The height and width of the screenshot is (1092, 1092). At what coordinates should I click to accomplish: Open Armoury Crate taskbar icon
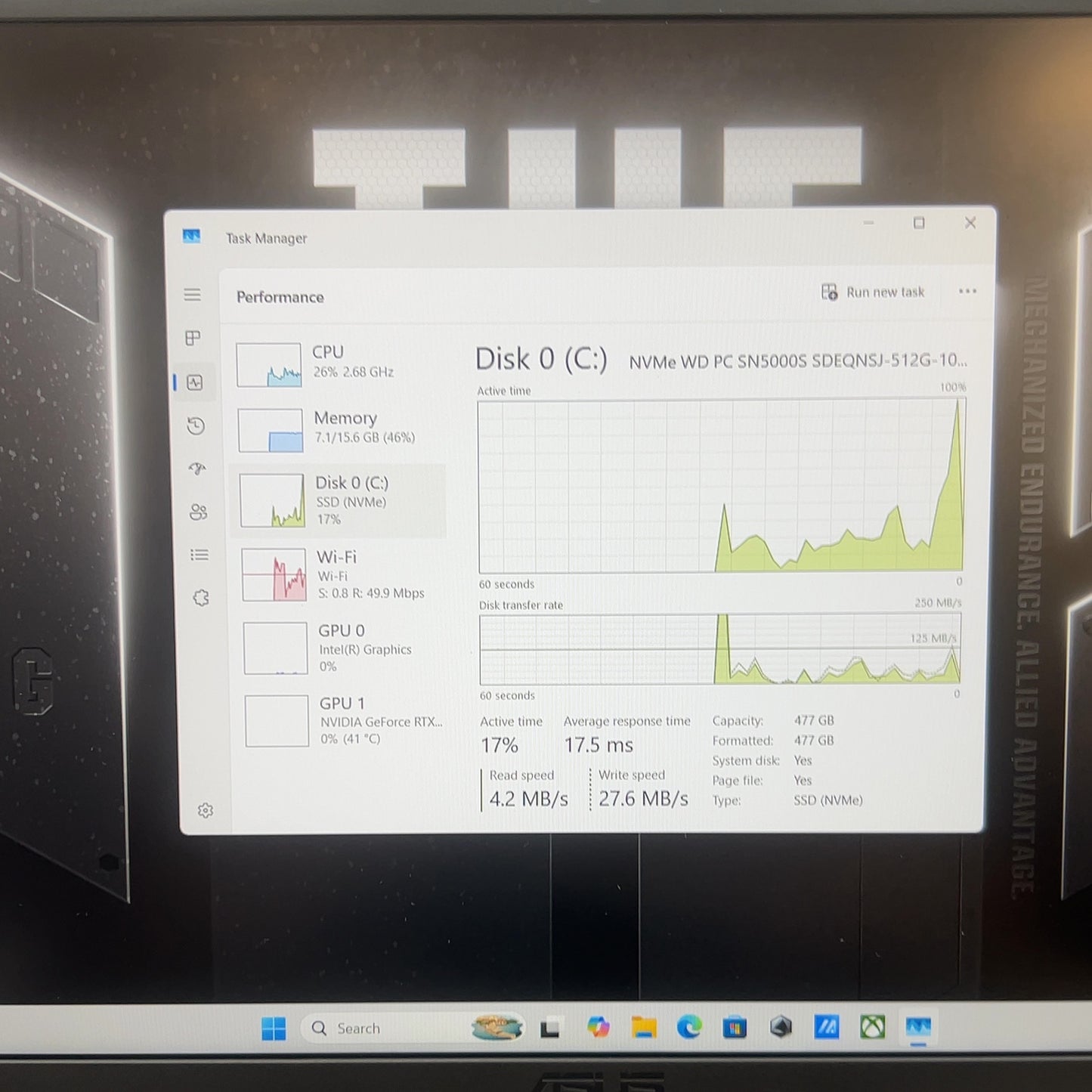click(x=781, y=1027)
